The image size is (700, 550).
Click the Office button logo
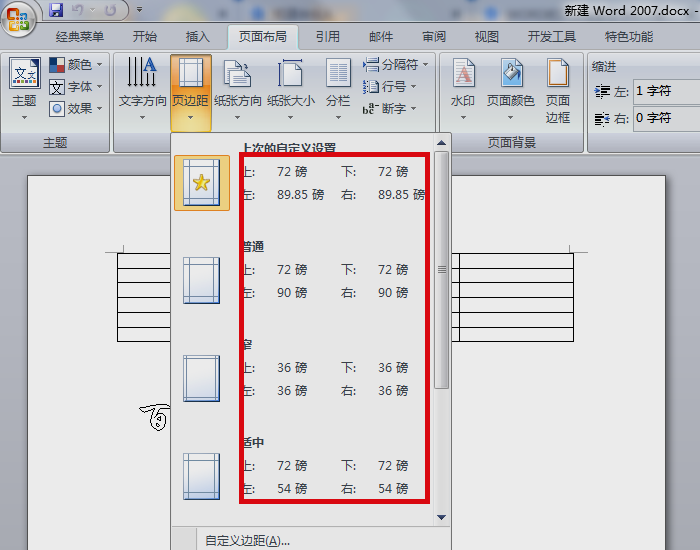point(18,18)
